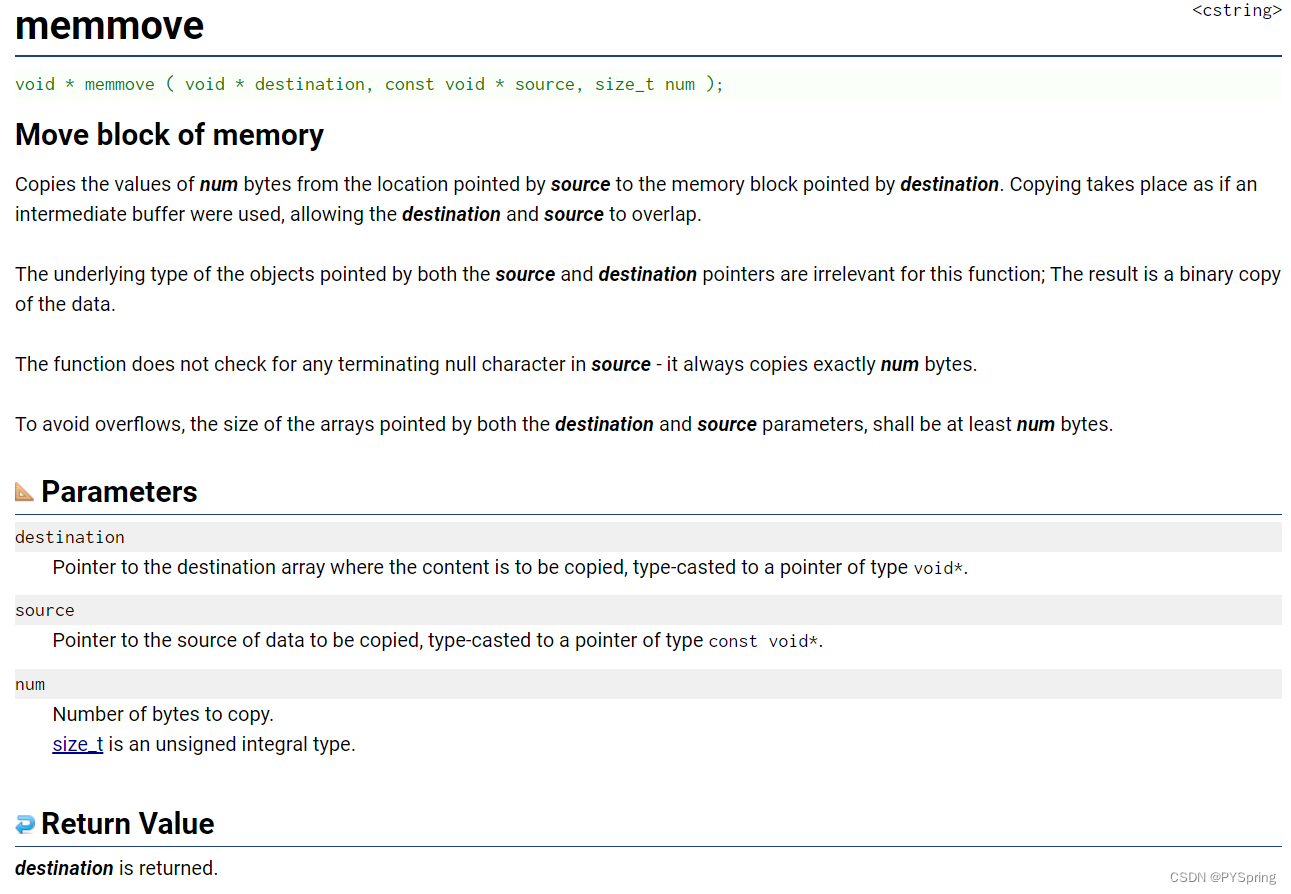Click the destination parameter description sentence
The width and height of the screenshot is (1291, 894).
(510, 567)
